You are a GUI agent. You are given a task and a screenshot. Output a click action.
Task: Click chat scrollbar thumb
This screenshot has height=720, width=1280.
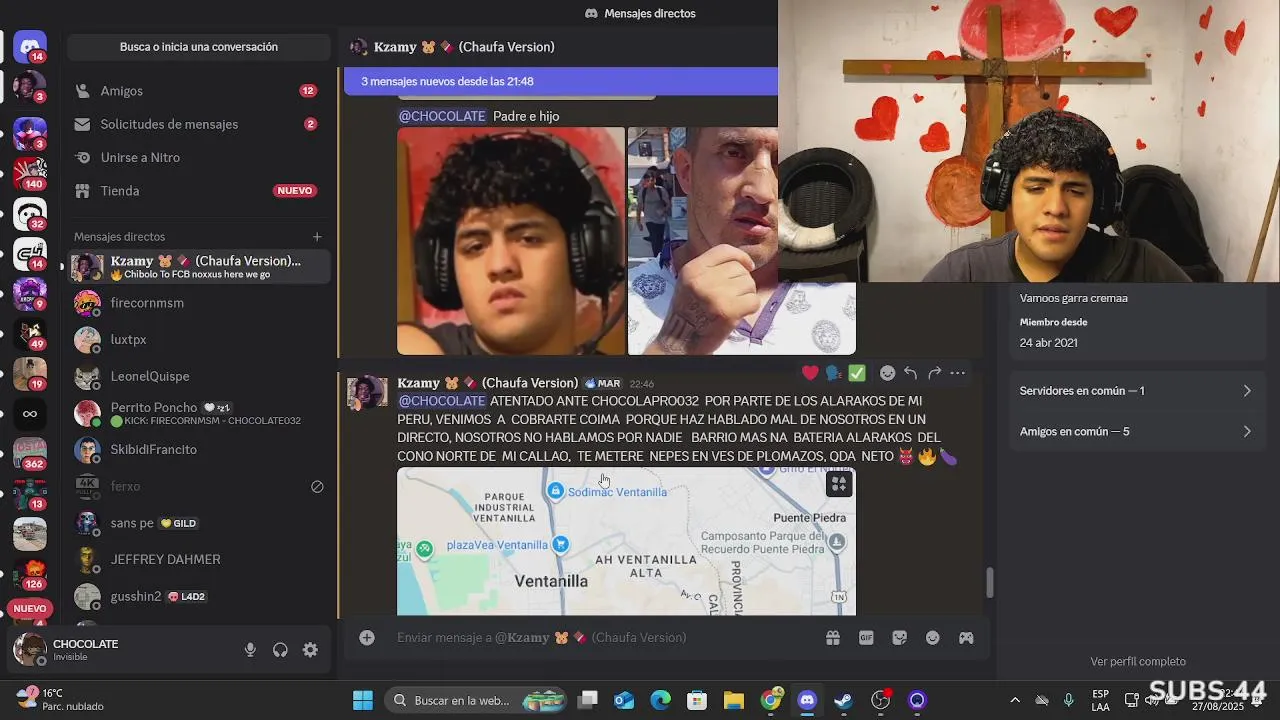[990, 583]
